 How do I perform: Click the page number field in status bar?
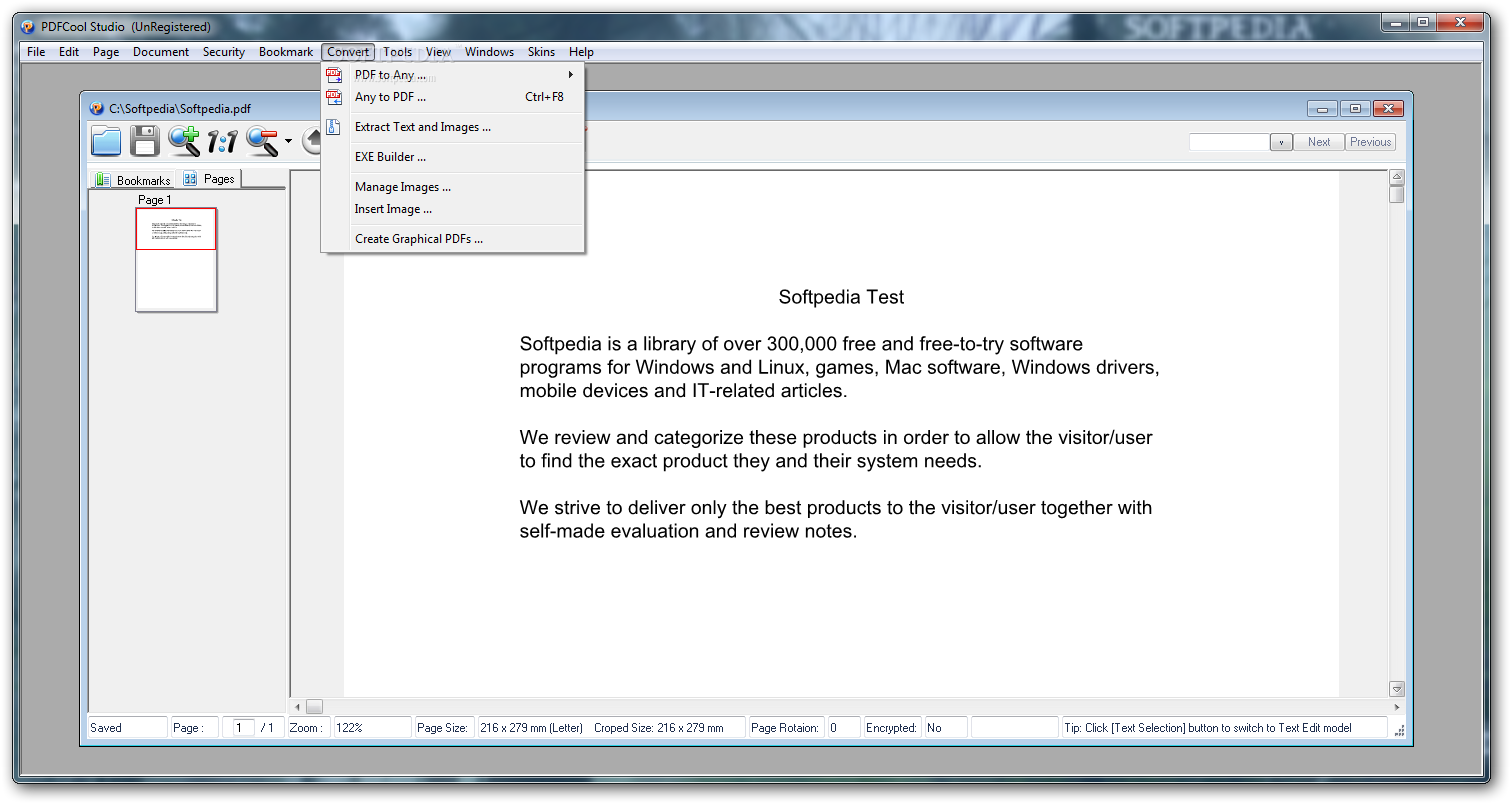tap(243, 728)
